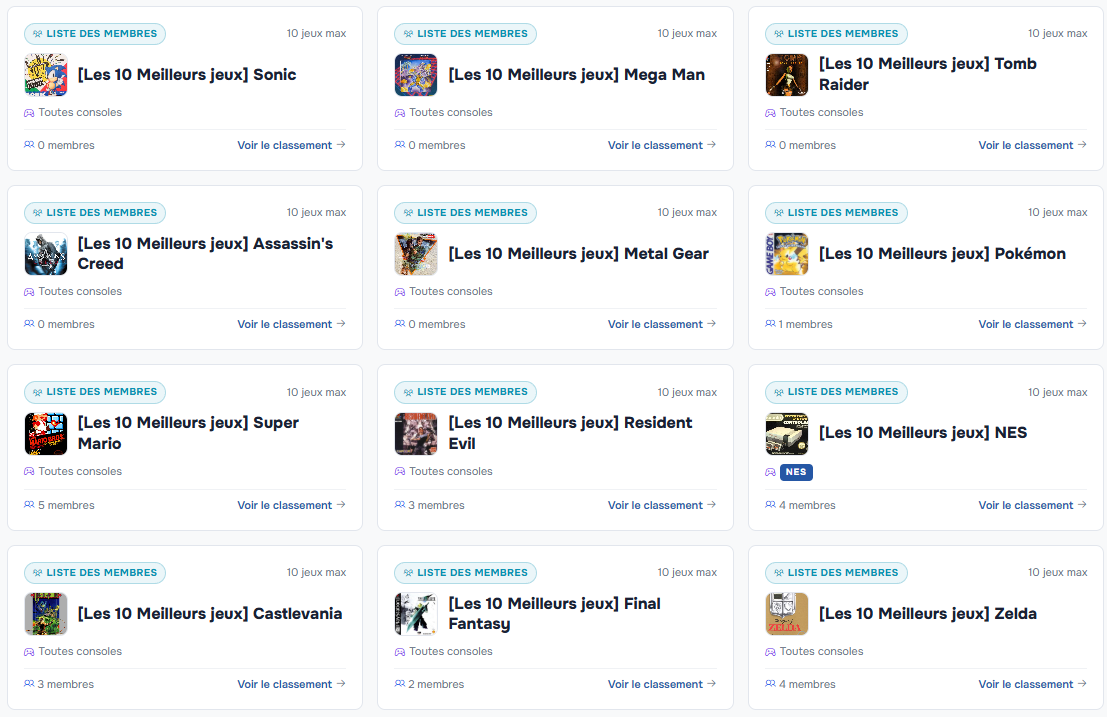1107x717 pixels.
Task: Click the gamepad icon on the Sonic card
Action: (29, 113)
